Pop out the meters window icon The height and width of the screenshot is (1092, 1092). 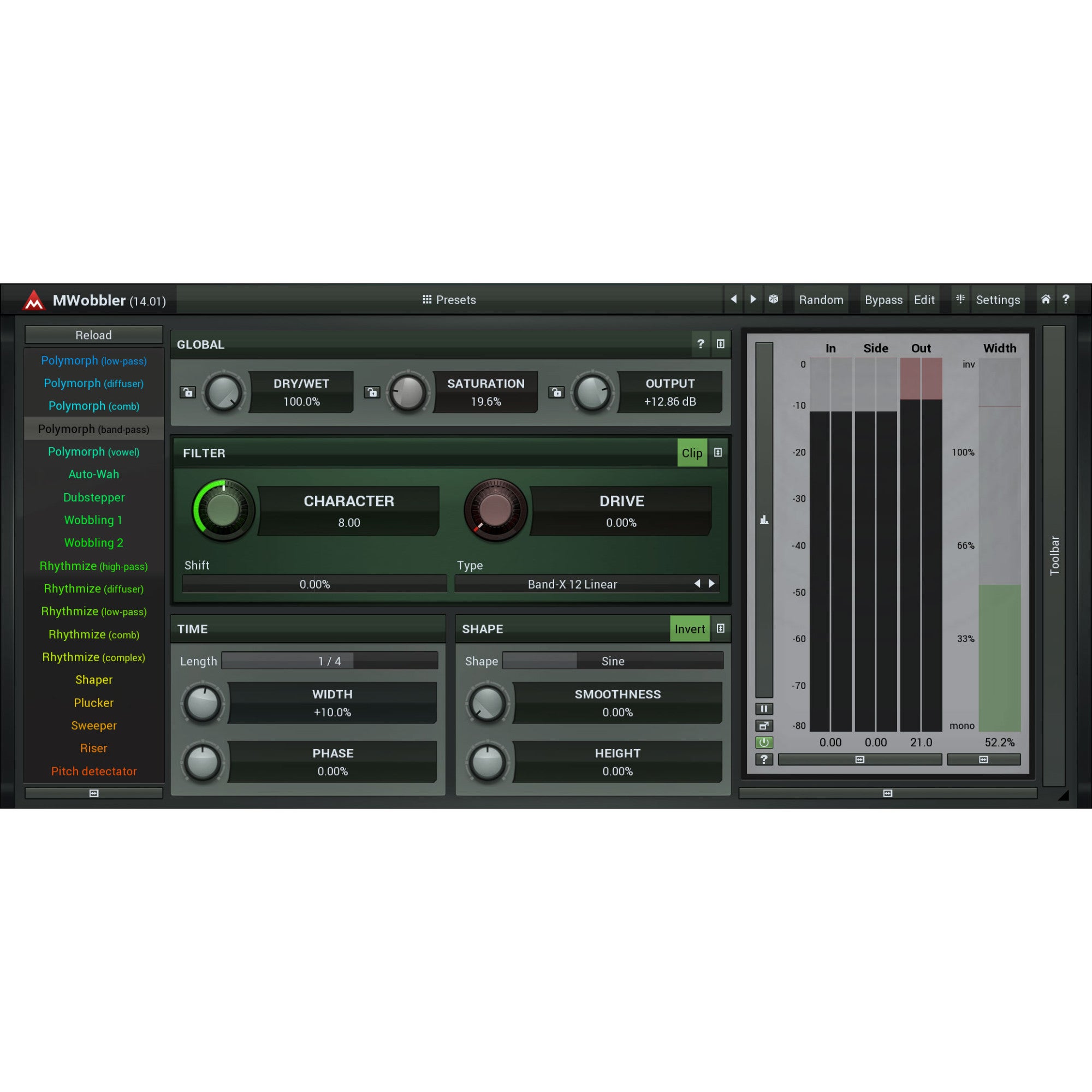pyautogui.click(x=764, y=725)
